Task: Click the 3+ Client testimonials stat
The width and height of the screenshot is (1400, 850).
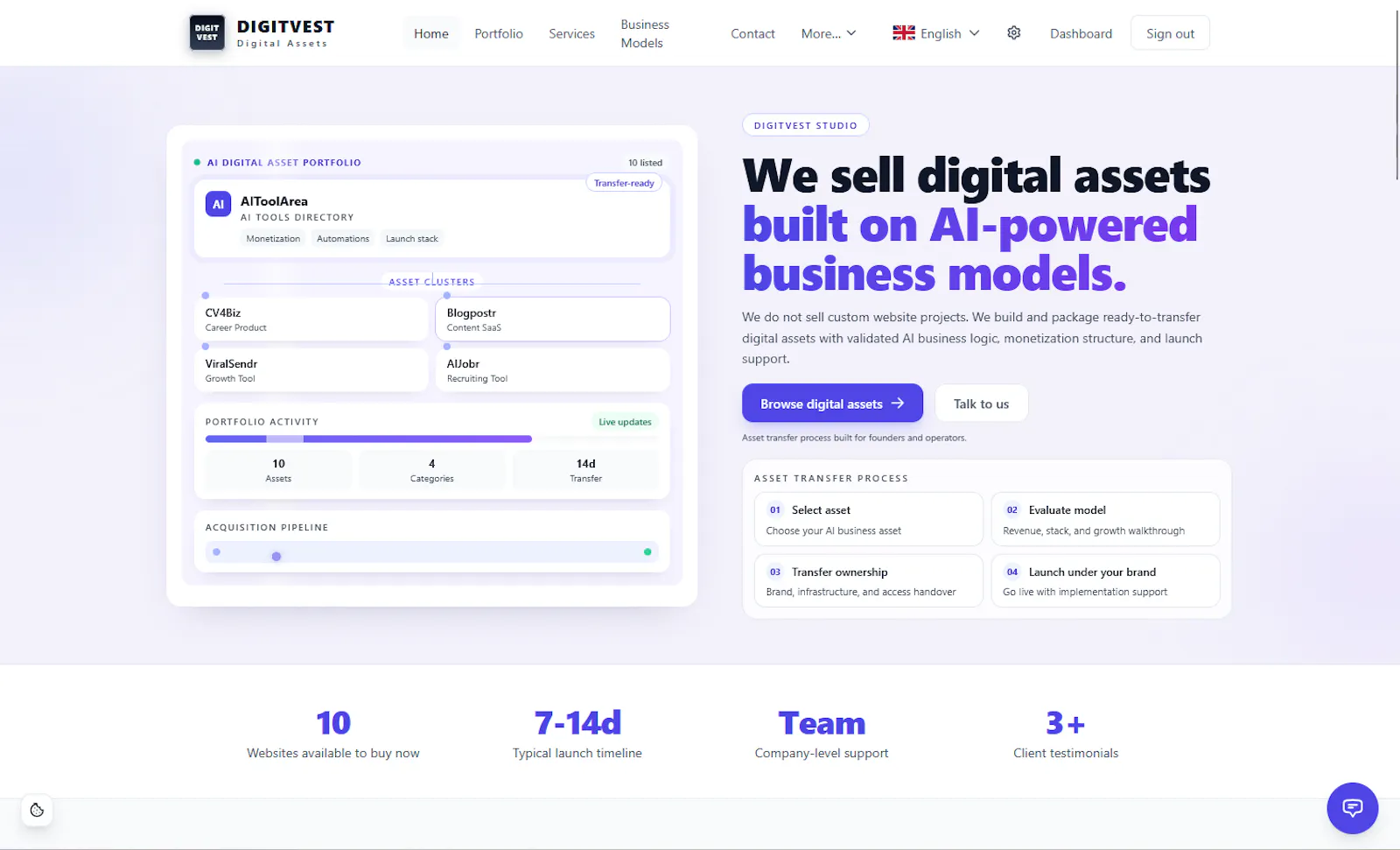Action: coord(1066,734)
